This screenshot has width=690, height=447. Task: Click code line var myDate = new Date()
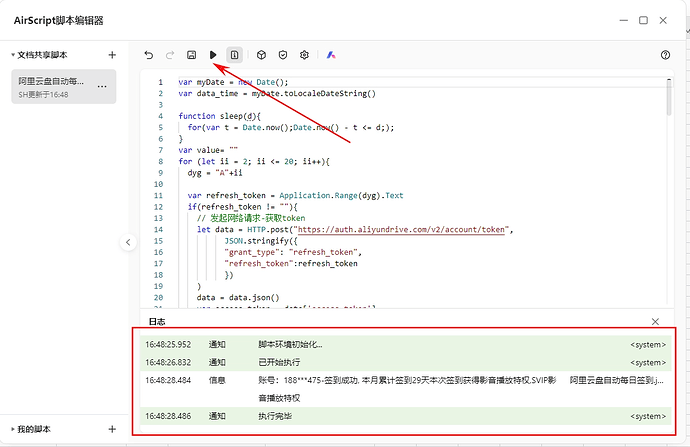tap(233, 82)
